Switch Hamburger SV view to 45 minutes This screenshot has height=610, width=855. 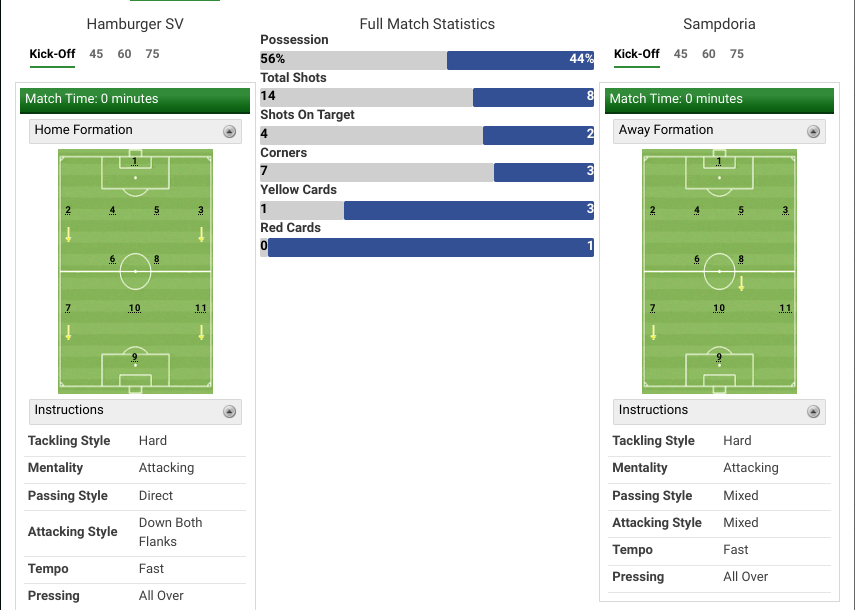(x=96, y=54)
